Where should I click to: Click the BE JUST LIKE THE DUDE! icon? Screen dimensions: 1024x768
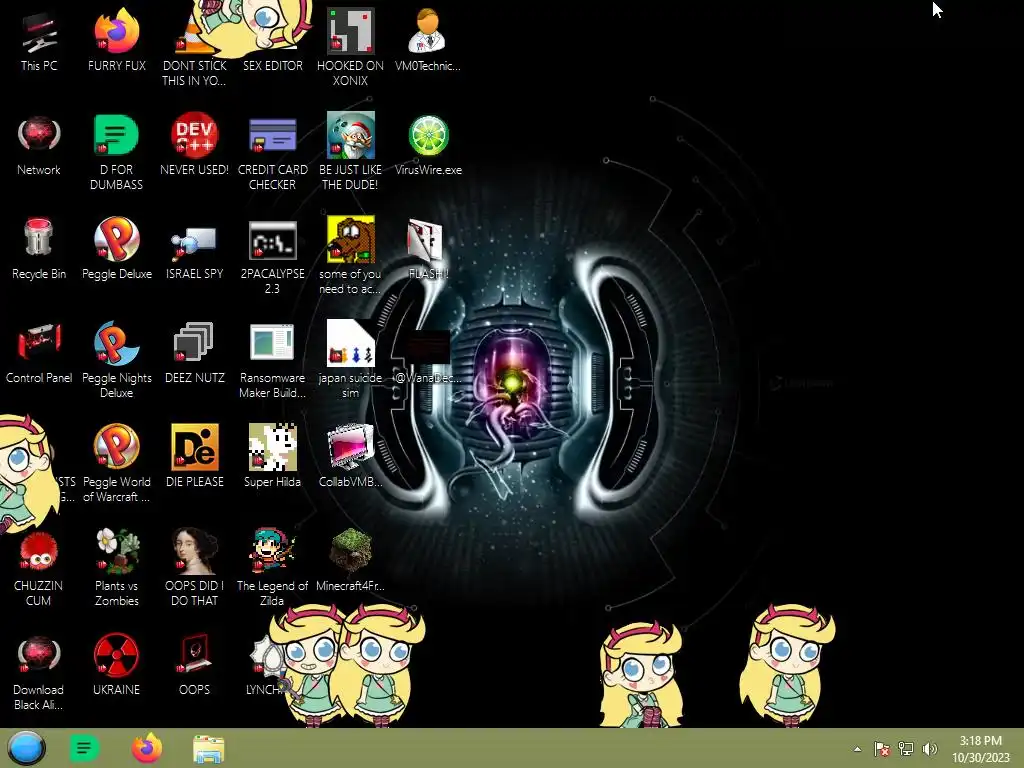point(350,152)
